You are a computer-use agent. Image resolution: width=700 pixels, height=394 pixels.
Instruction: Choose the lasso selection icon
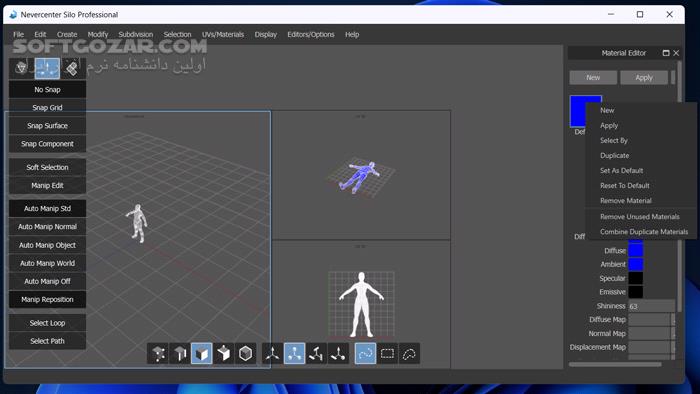(x=409, y=354)
